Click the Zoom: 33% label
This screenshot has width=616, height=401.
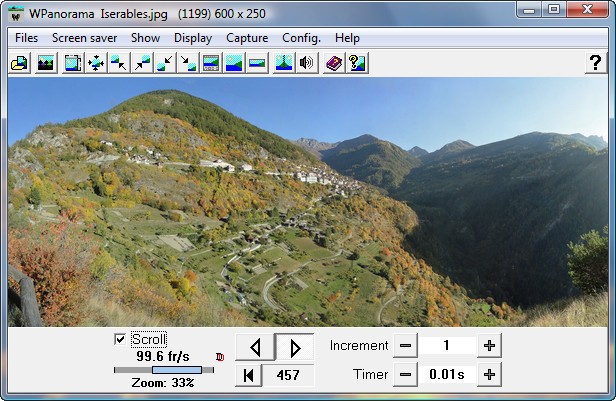pyautogui.click(x=163, y=383)
